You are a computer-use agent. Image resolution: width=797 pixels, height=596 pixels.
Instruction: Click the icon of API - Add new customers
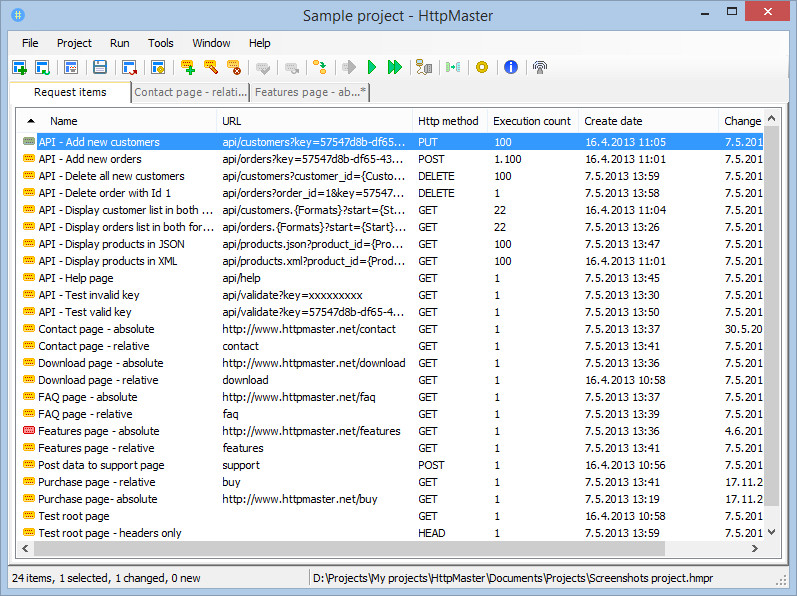29,142
